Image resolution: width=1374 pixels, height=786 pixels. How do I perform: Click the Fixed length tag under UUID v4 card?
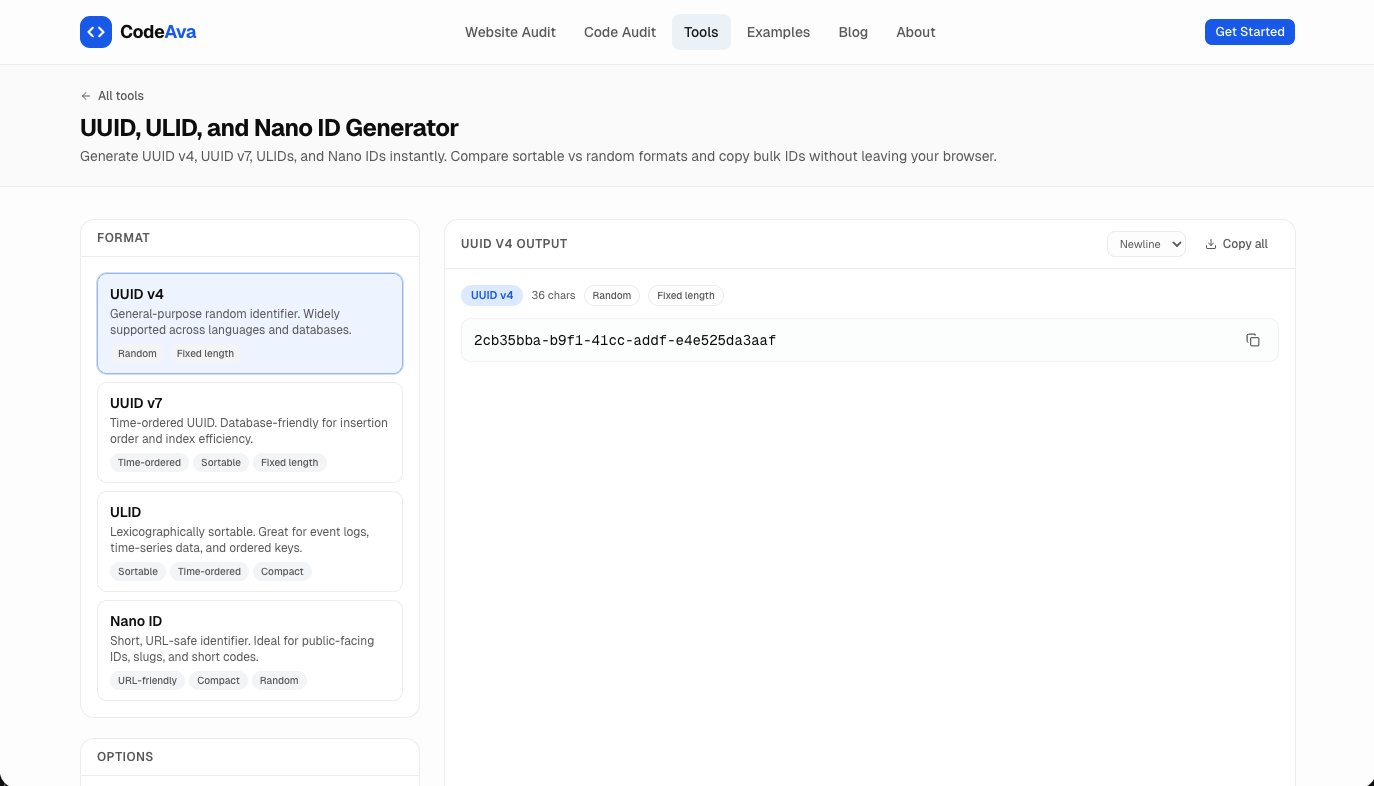click(x=205, y=354)
